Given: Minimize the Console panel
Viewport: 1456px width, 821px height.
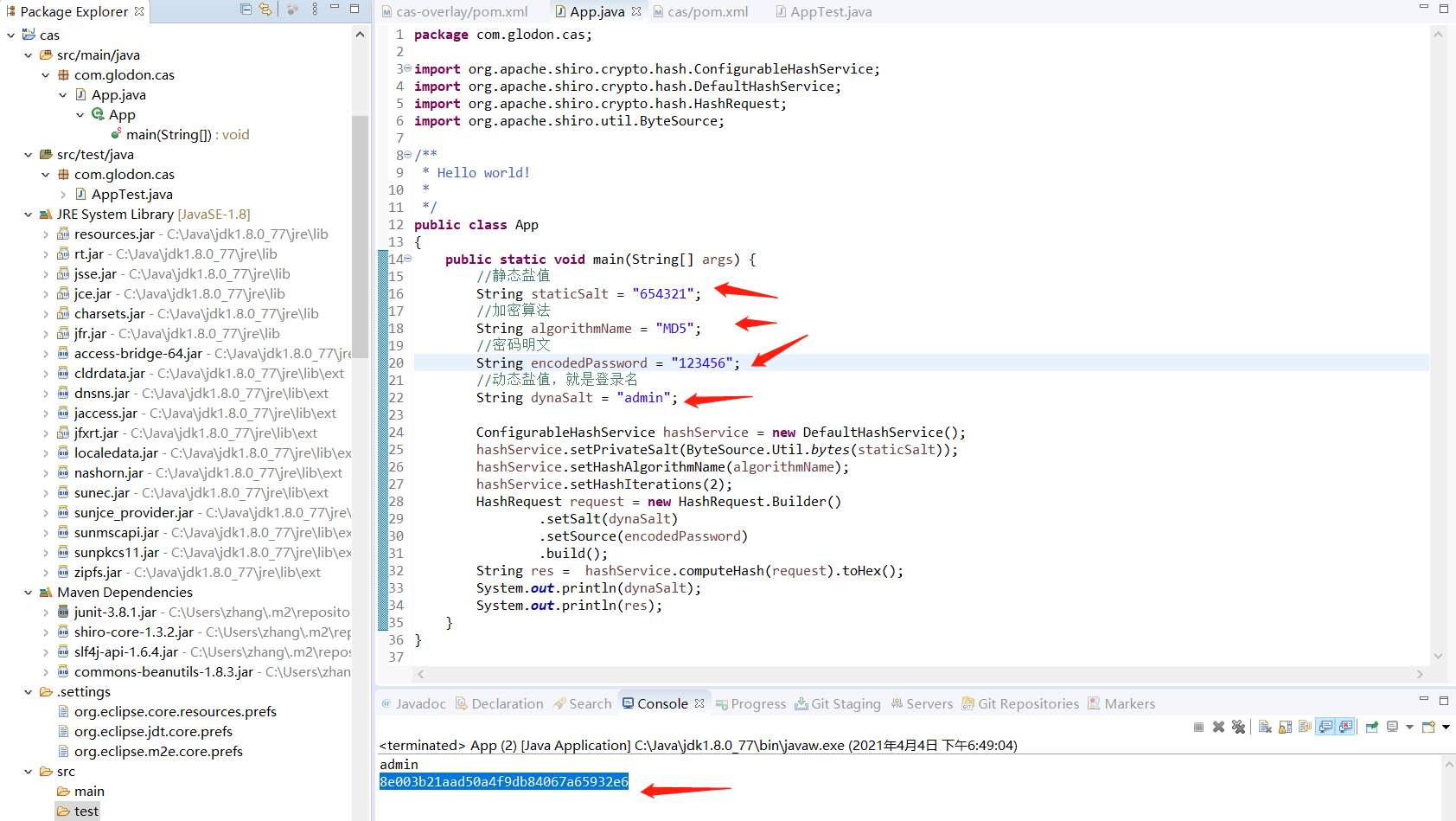Looking at the screenshot, I should click(1423, 699).
